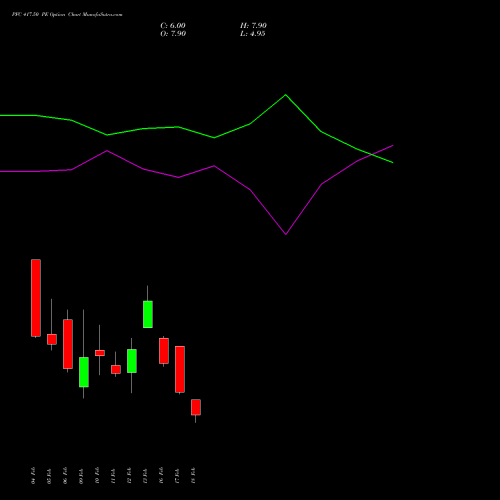The image size is (500, 500).
Task: Select the green candle for 13 Feb
Action: (148, 314)
